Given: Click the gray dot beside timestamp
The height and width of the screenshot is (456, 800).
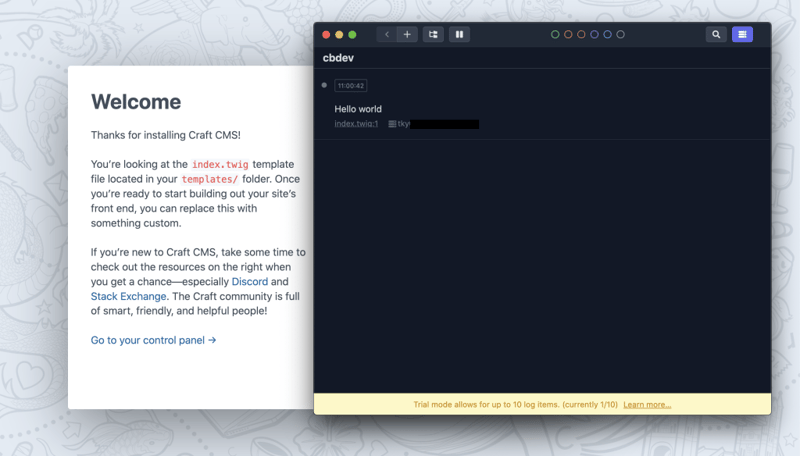Looking at the screenshot, I should click(324, 85).
